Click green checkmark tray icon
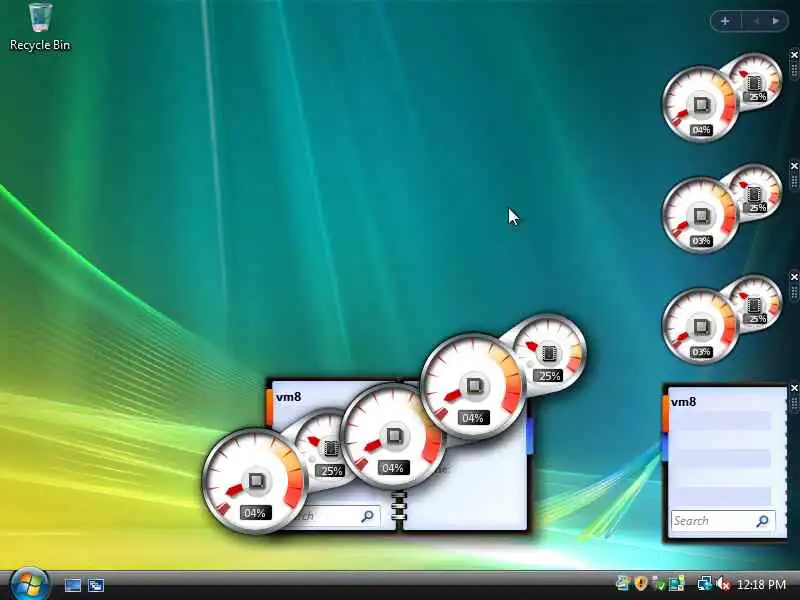800x600 pixels. click(659, 583)
